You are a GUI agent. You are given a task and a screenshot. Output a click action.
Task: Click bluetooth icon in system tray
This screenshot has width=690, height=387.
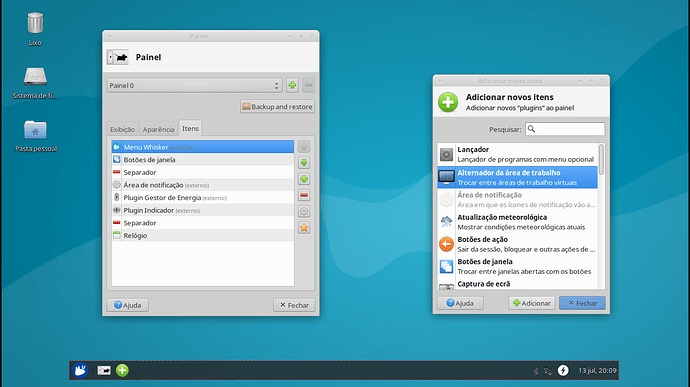pos(536,371)
